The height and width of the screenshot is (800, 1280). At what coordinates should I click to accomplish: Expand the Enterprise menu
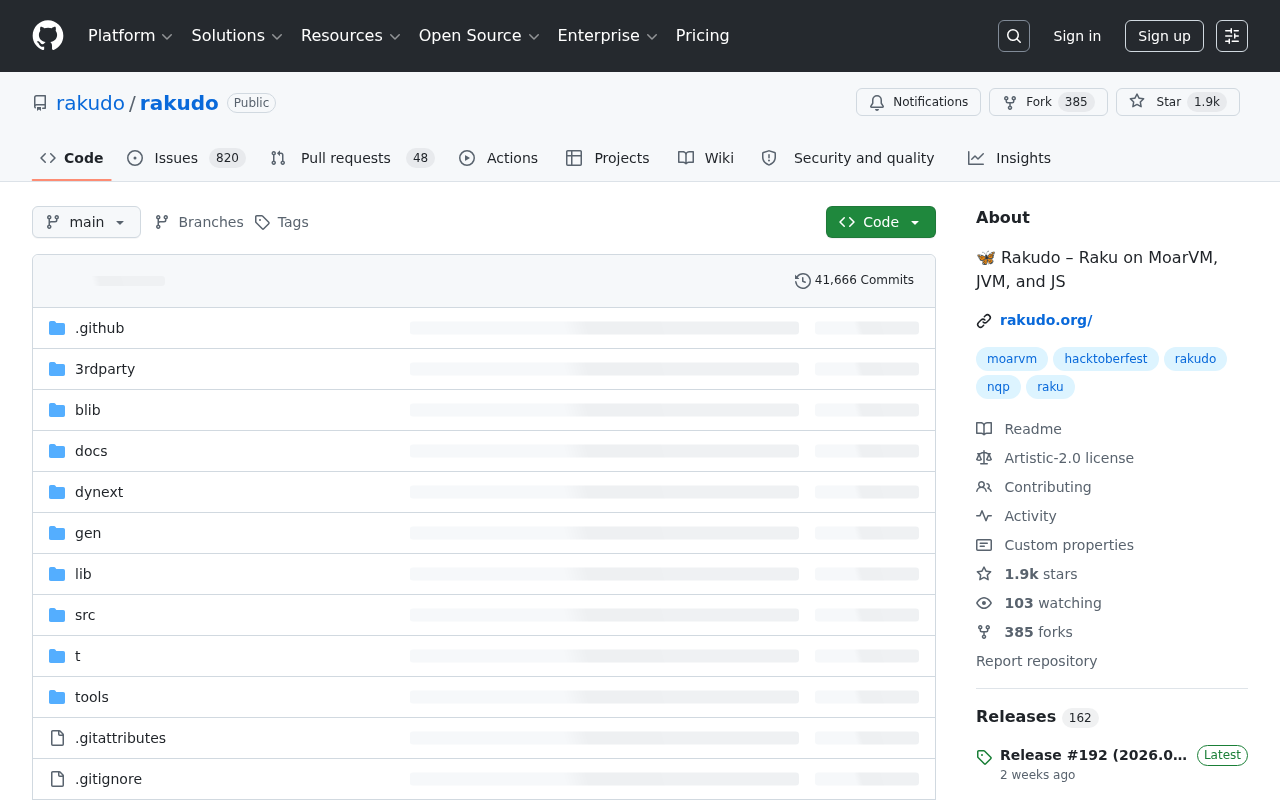[607, 36]
